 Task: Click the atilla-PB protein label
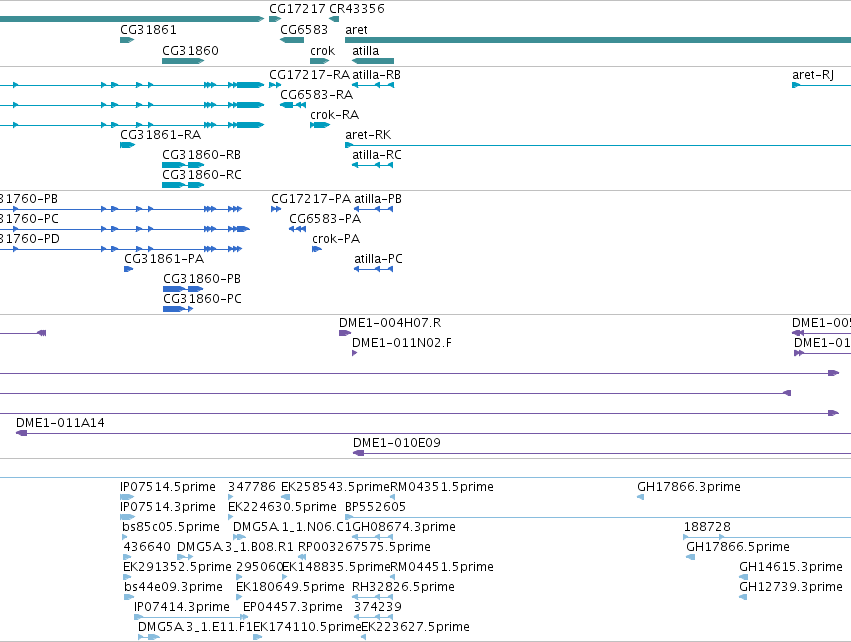point(378,199)
